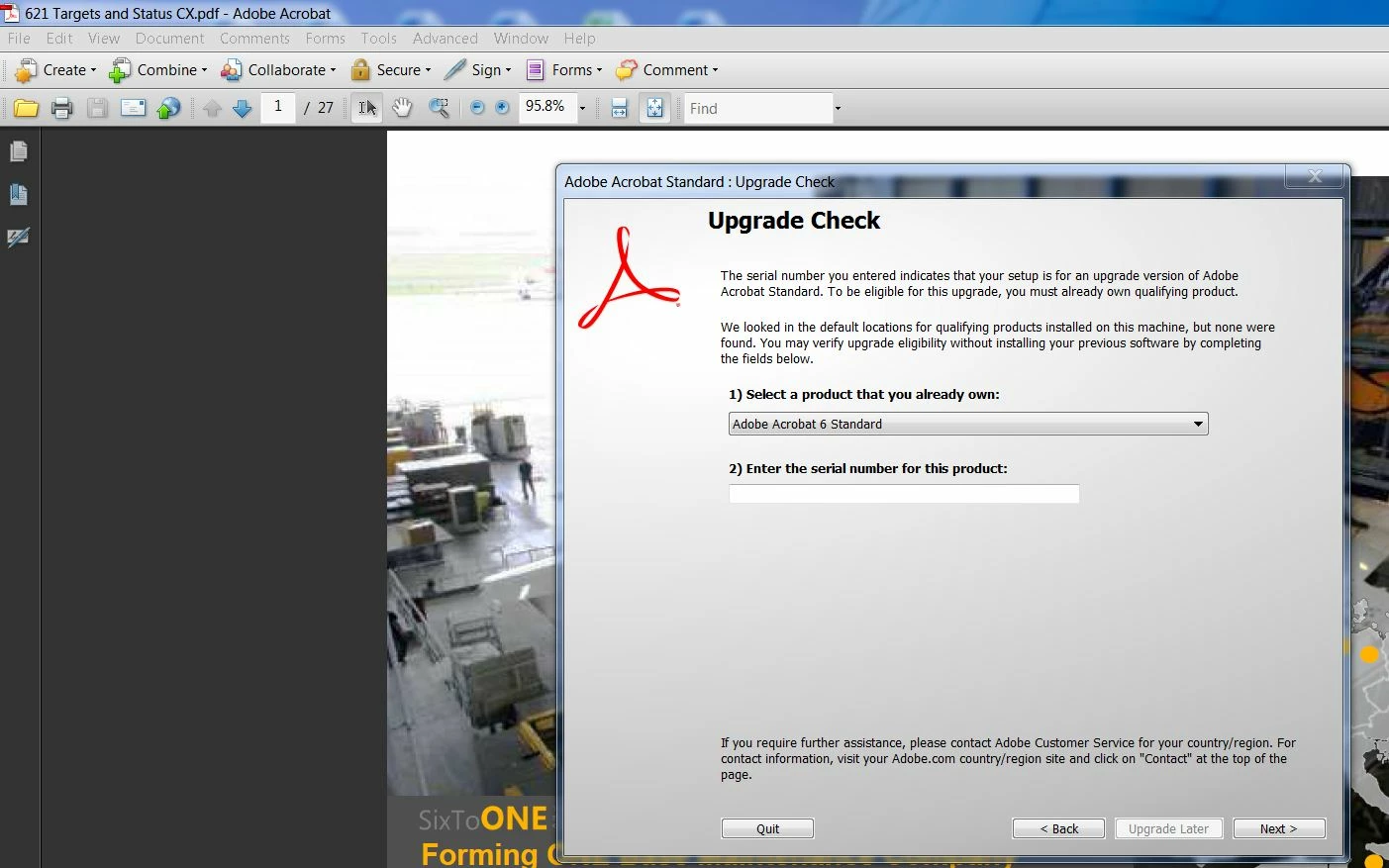Print the document with printer icon

pyautogui.click(x=61, y=108)
